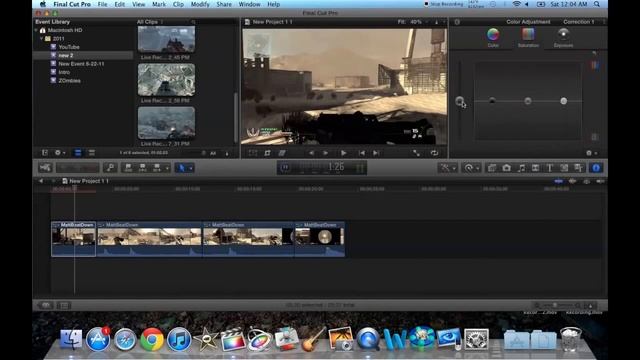This screenshot has width=640, height=360.
Task: Select the first MattBeatDown timeline clip
Action: coord(73,239)
